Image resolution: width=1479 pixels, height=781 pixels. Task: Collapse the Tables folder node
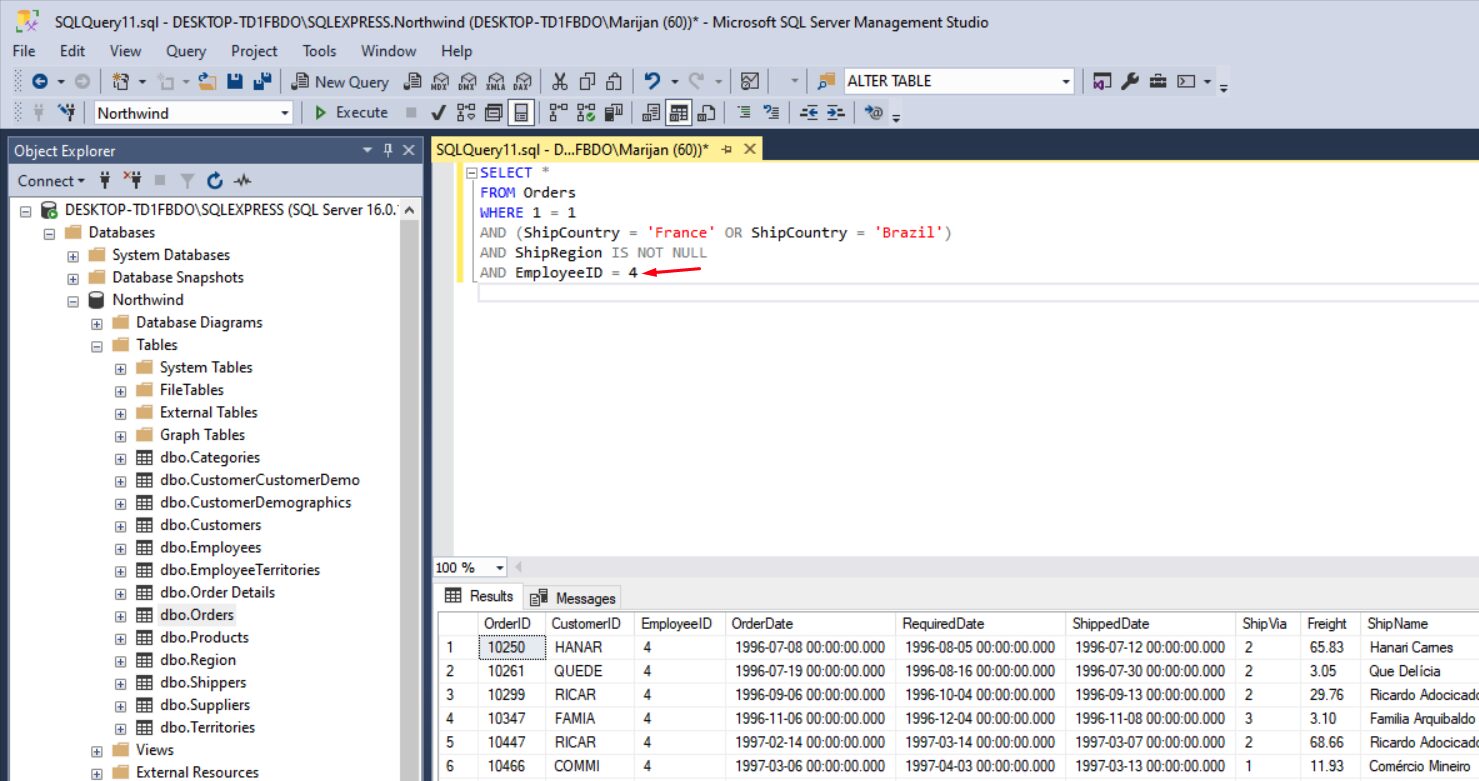[96, 345]
